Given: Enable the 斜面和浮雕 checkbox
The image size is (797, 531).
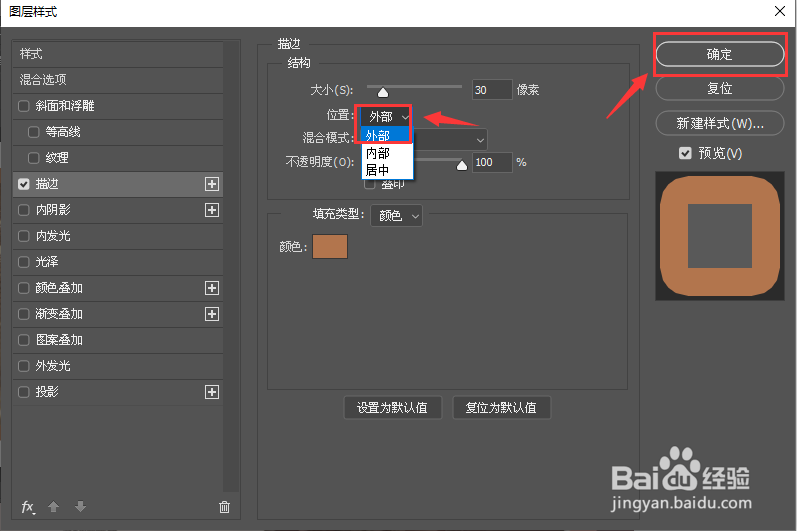Looking at the screenshot, I should point(23,106).
